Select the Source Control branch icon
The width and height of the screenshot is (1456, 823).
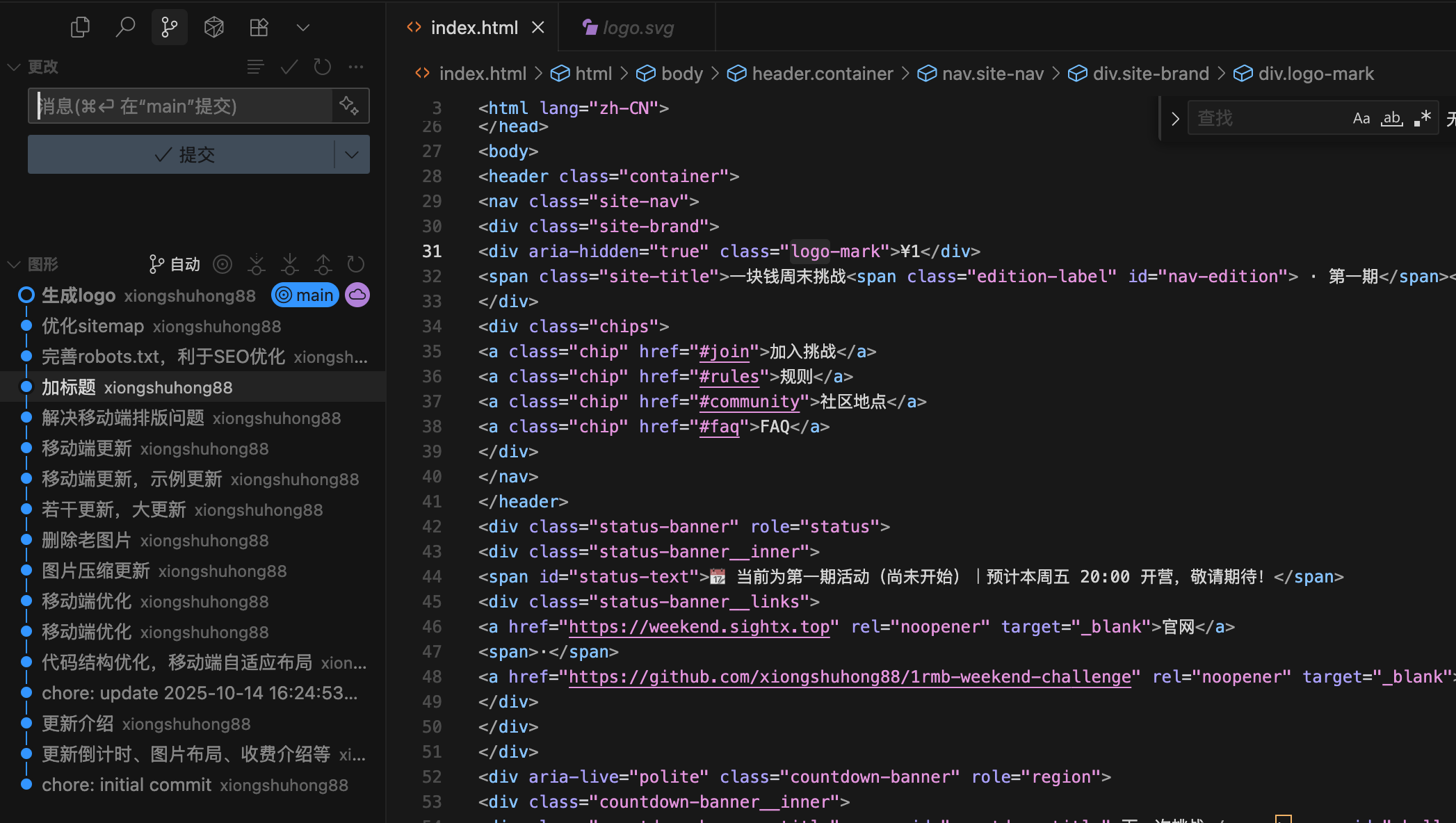[170, 28]
